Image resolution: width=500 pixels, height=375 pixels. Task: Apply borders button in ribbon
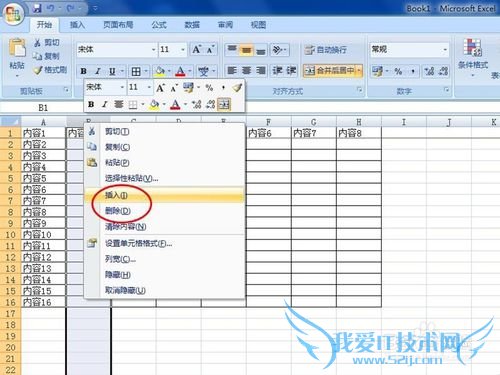pyautogui.click(x=136, y=71)
